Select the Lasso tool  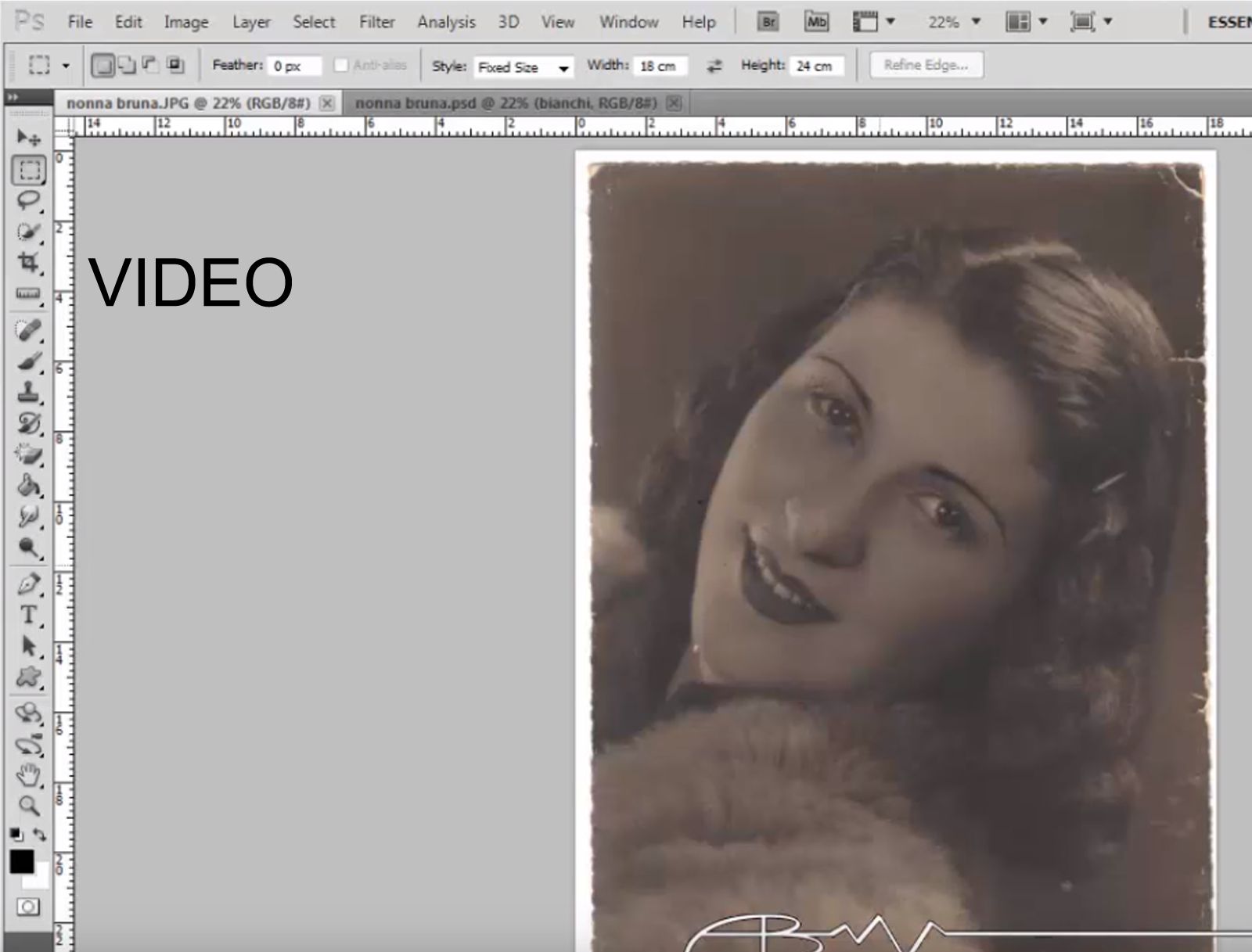(29, 200)
